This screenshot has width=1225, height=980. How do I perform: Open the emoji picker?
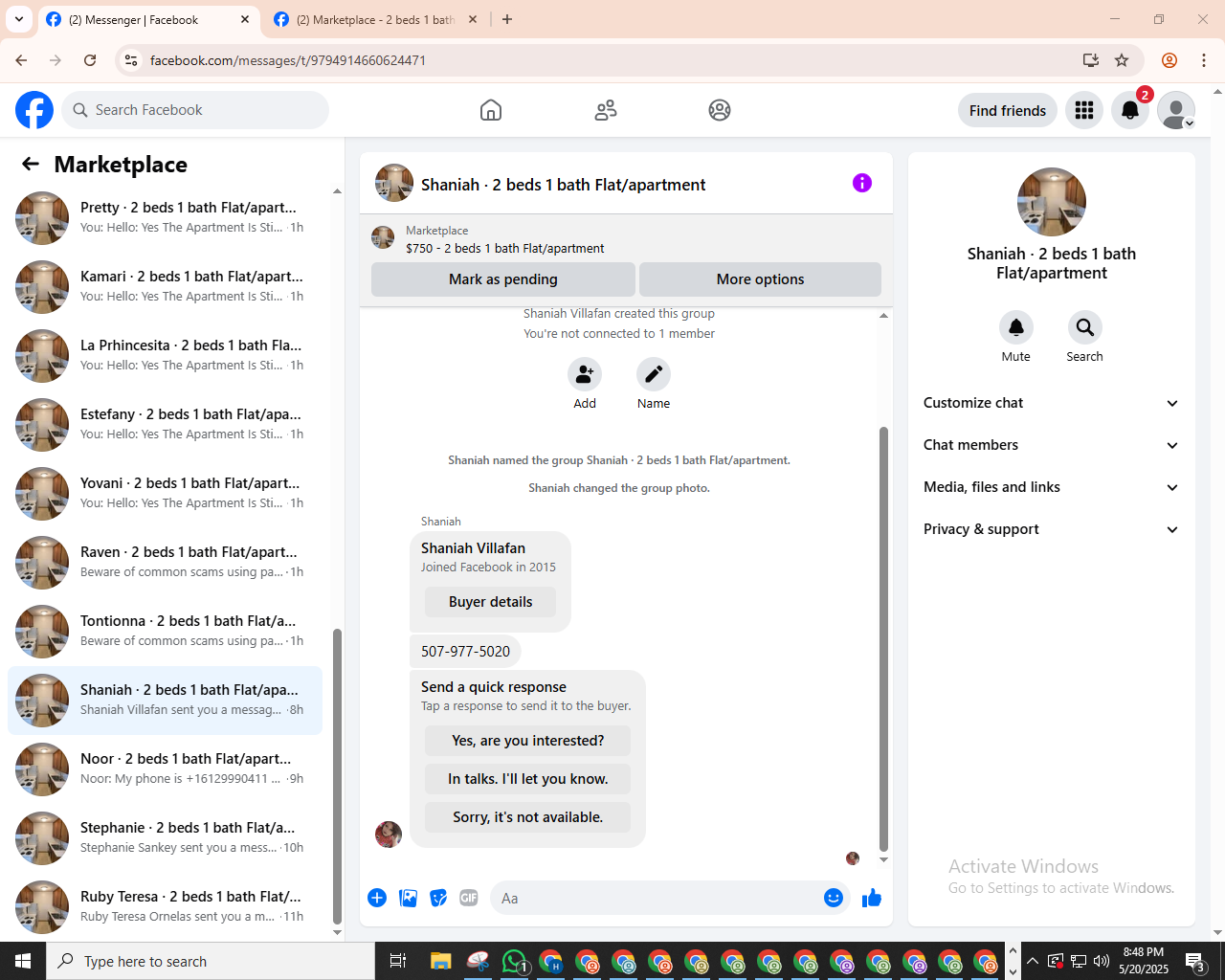[834, 898]
